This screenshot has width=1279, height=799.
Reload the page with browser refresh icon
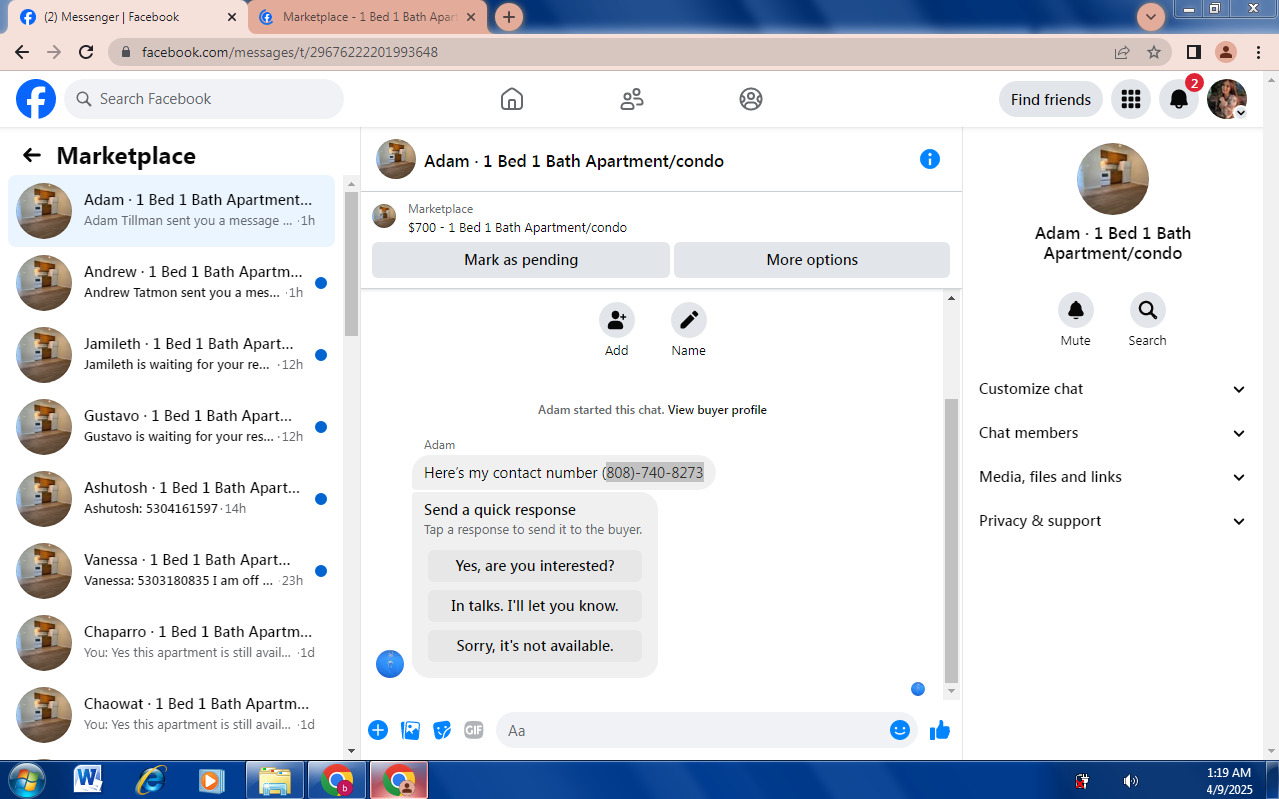coord(86,52)
